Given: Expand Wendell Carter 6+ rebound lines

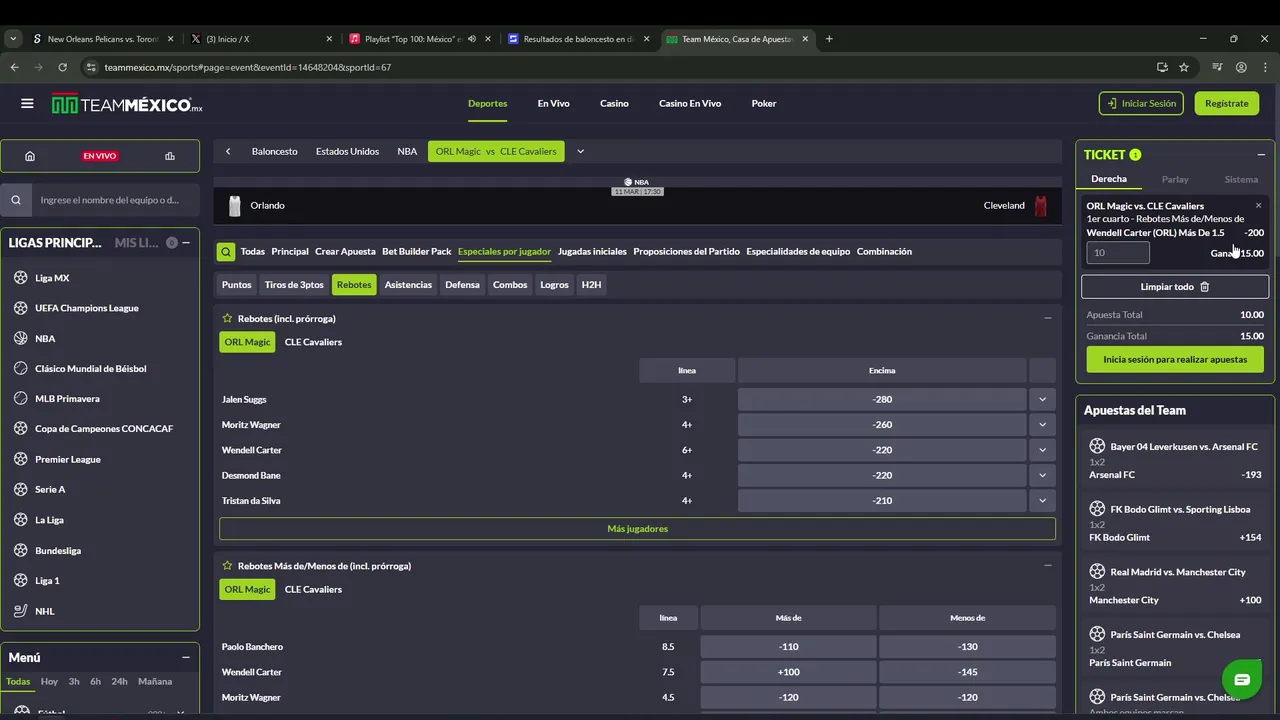Looking at the screenshot, I should tap(1042, 450).
